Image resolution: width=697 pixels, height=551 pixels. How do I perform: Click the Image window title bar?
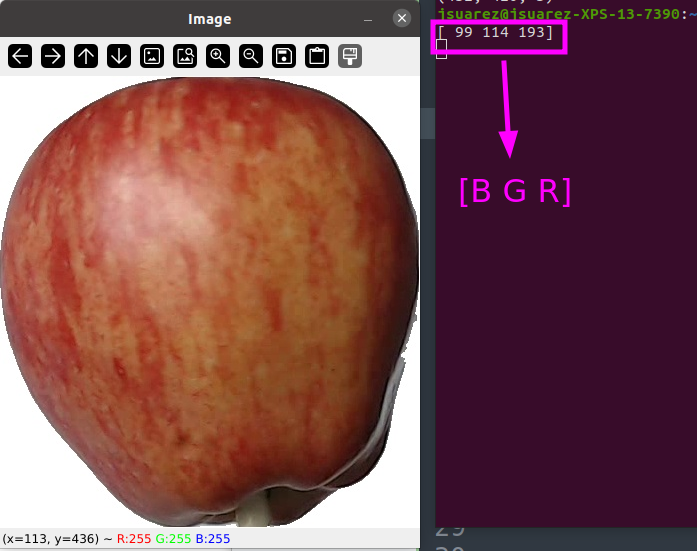[x=209, y=19]
